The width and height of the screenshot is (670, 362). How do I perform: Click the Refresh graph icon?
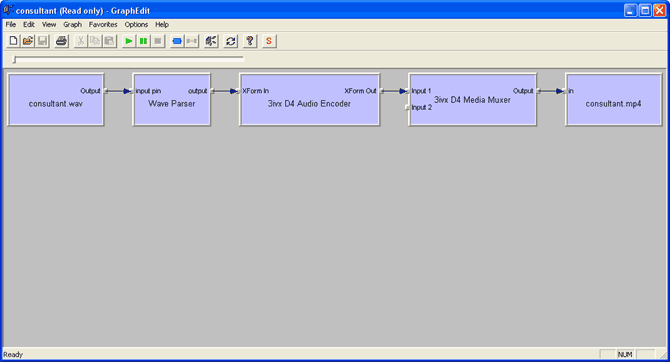230,41
